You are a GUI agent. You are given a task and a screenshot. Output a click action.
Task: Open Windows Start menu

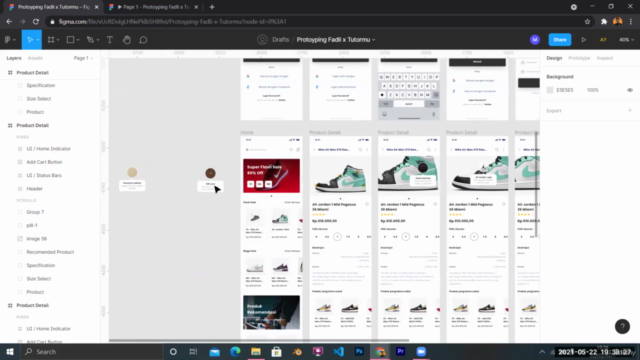tap(10, 351)
